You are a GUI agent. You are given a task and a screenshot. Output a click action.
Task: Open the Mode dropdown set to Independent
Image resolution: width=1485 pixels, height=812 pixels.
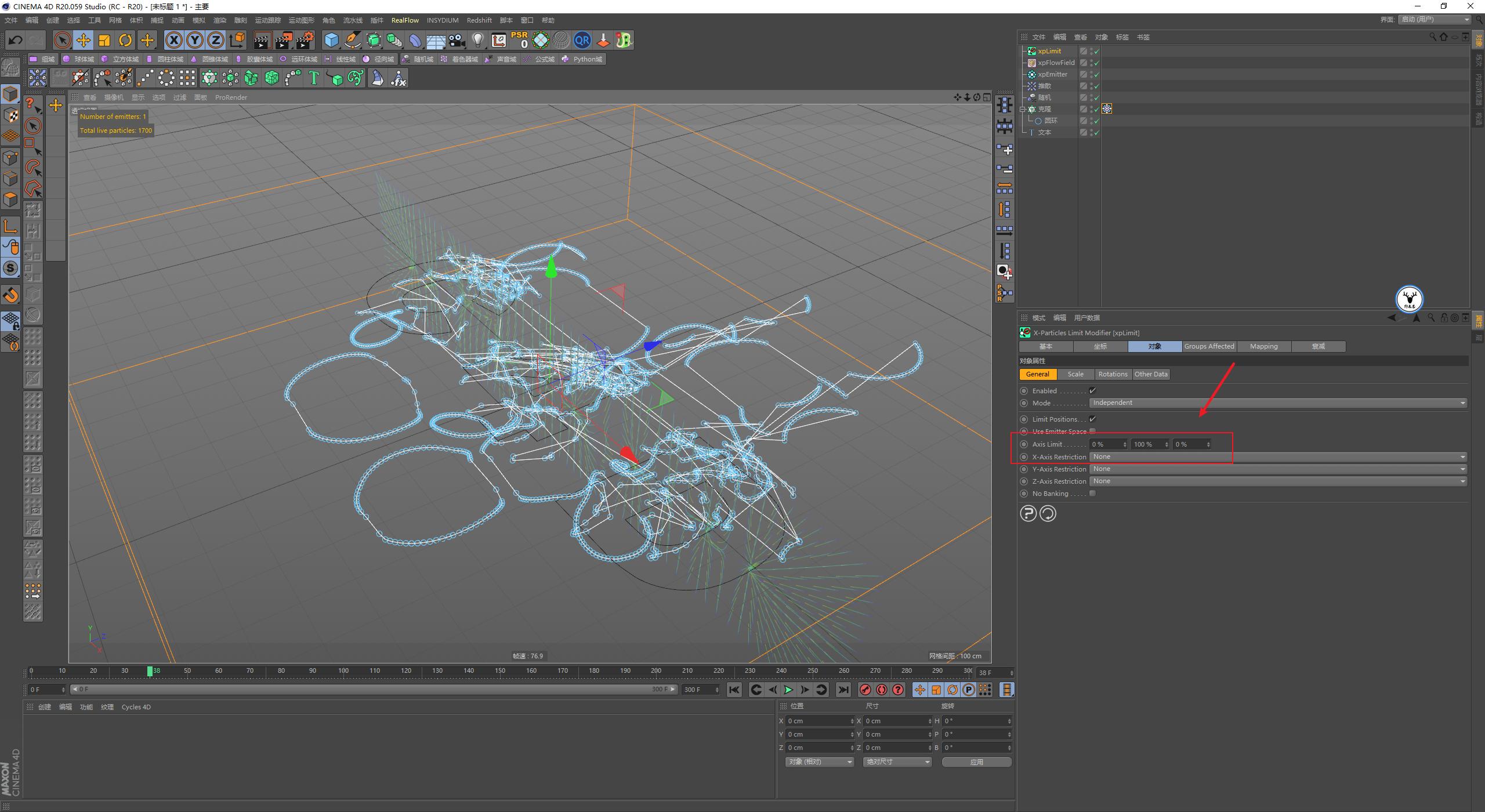[1276, 403]
